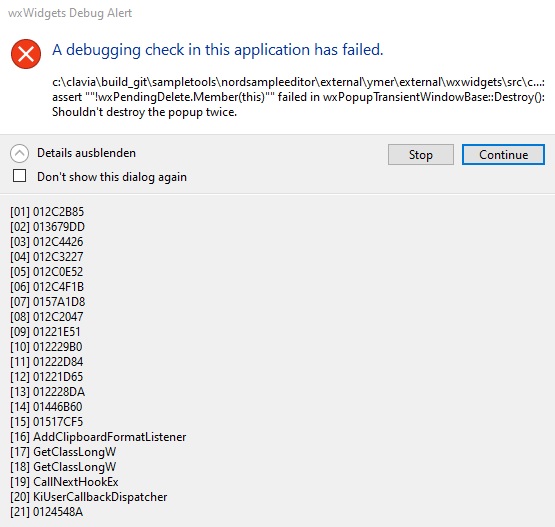Select stack frame [08] 012C2047
555x527 pixels.
tap(47, 317)
